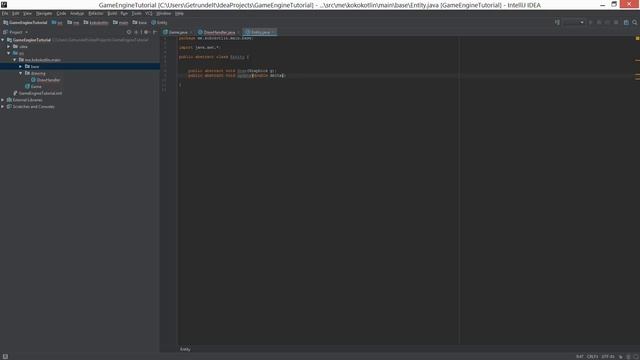Open the Tools menu

tap(136, 13)
